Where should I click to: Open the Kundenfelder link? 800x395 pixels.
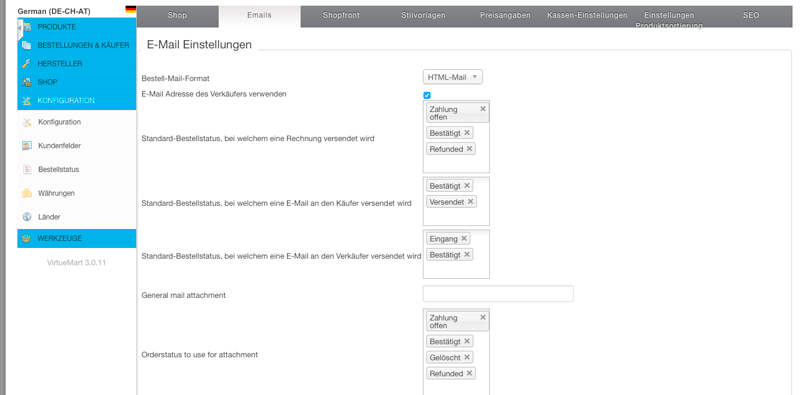coord(59,146)
